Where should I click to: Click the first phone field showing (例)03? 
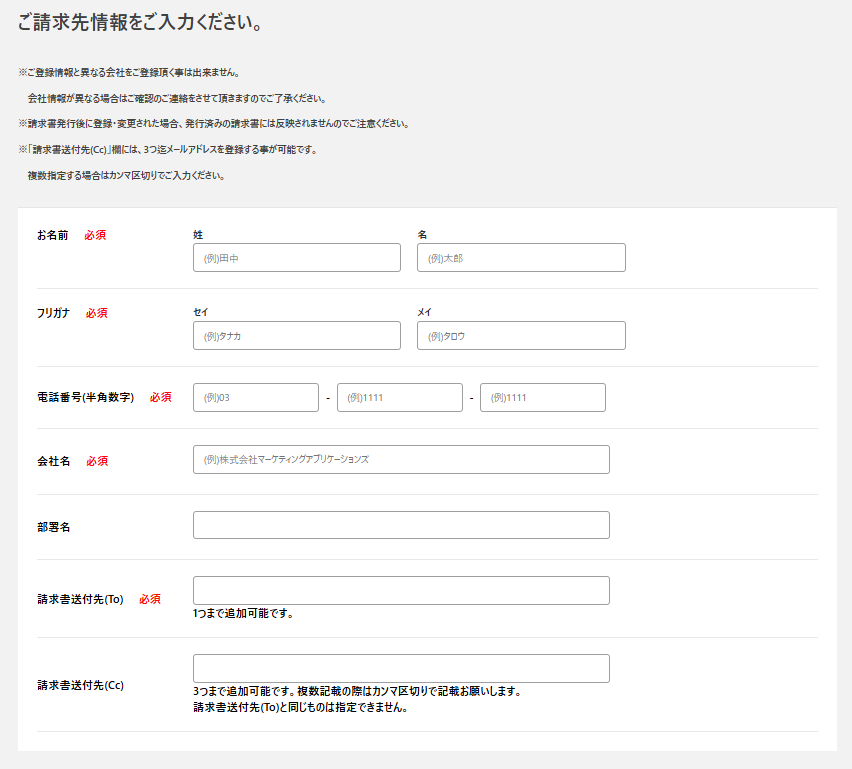[x=255, y=398]
